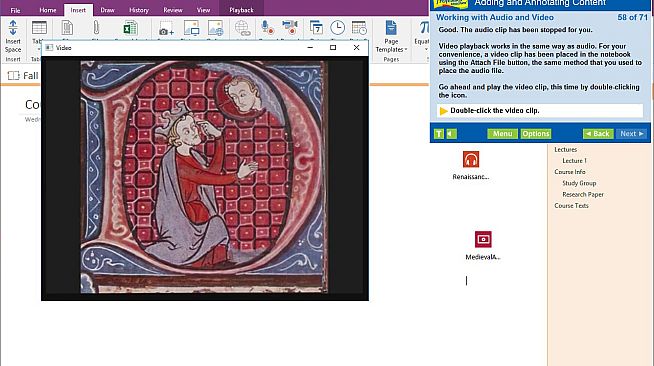Switch to the Home ribbon tab

pyautogui.click(x=48, y=10)
